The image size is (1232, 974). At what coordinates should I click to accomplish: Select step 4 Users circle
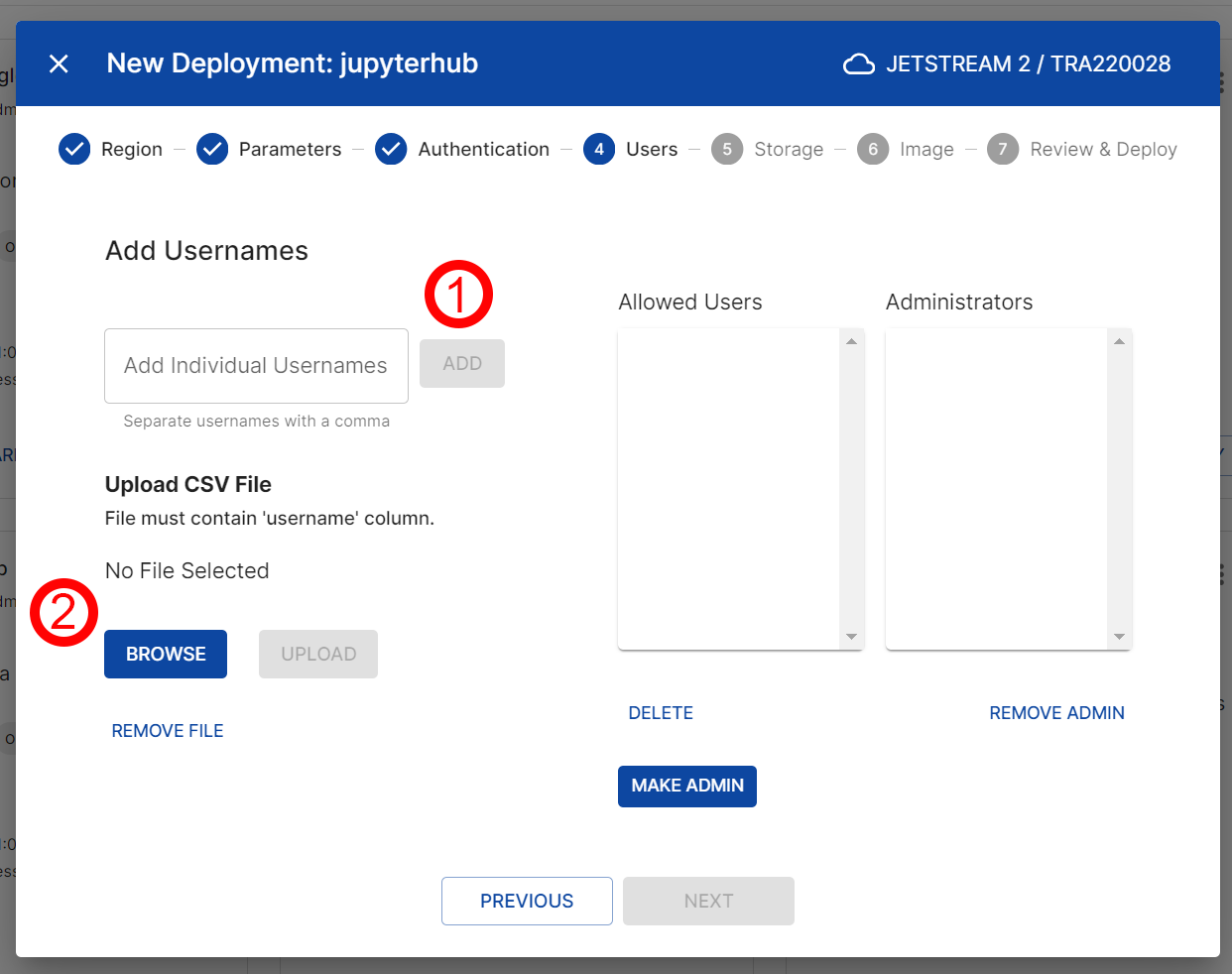pyautogui.click(x=599, y=149)
